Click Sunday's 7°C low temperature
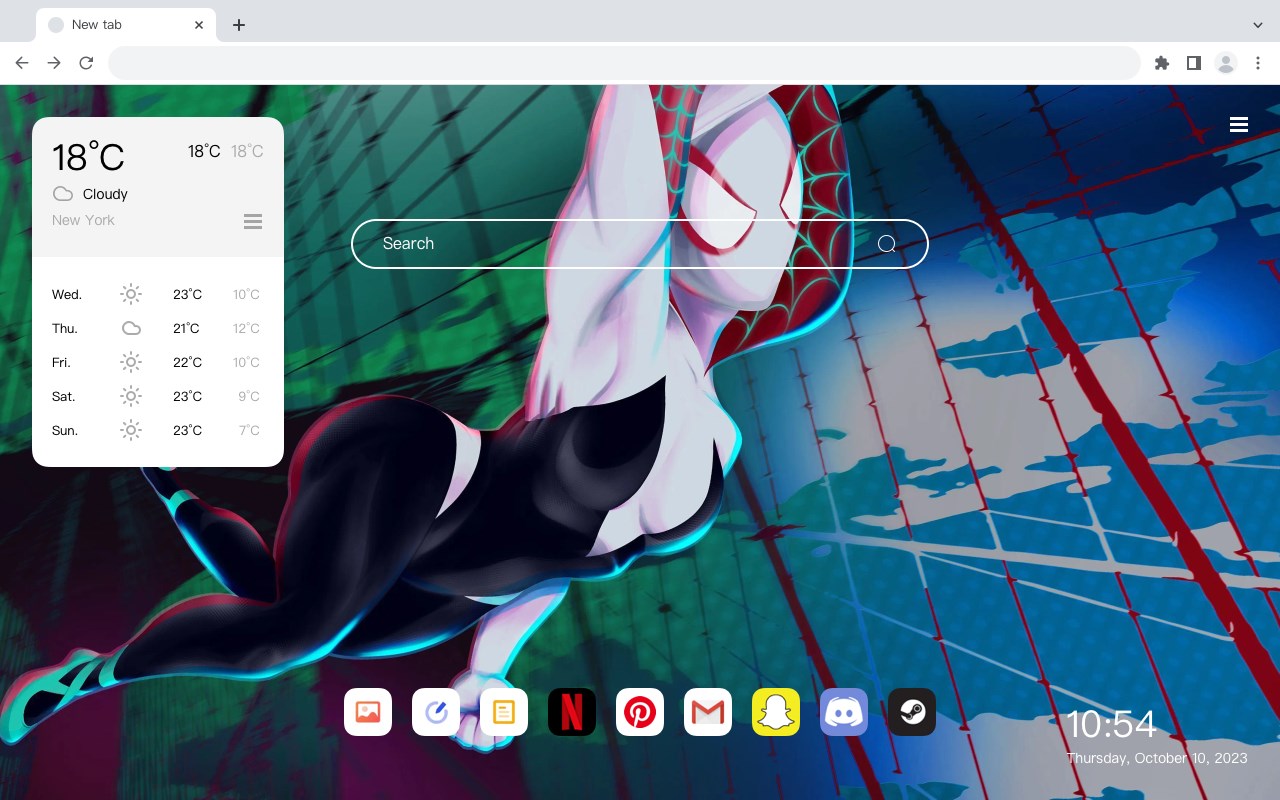Viewport: 1280px width, 800px height. (249, 430)
